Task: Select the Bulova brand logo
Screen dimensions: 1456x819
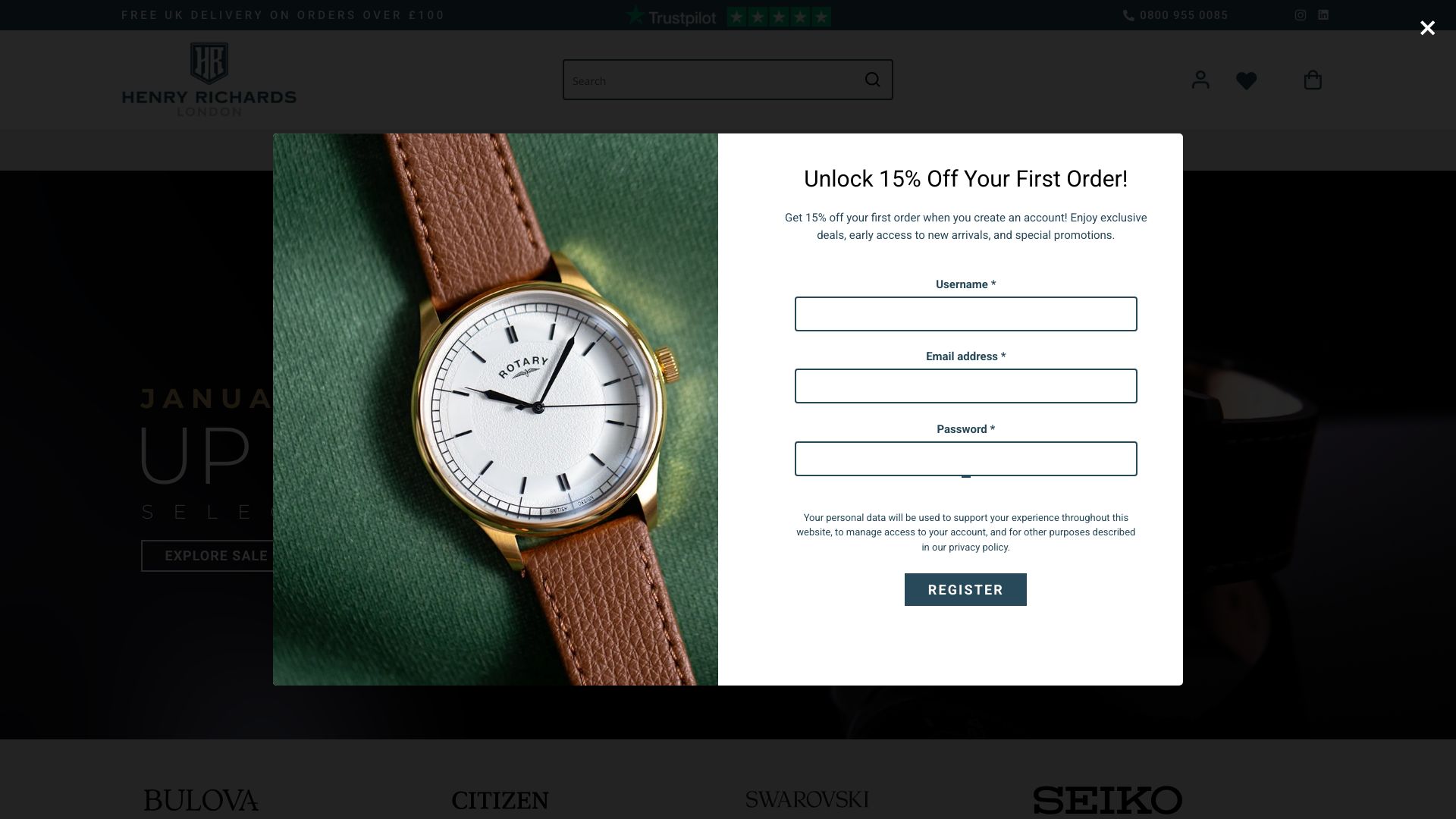Action: (201, 800)
